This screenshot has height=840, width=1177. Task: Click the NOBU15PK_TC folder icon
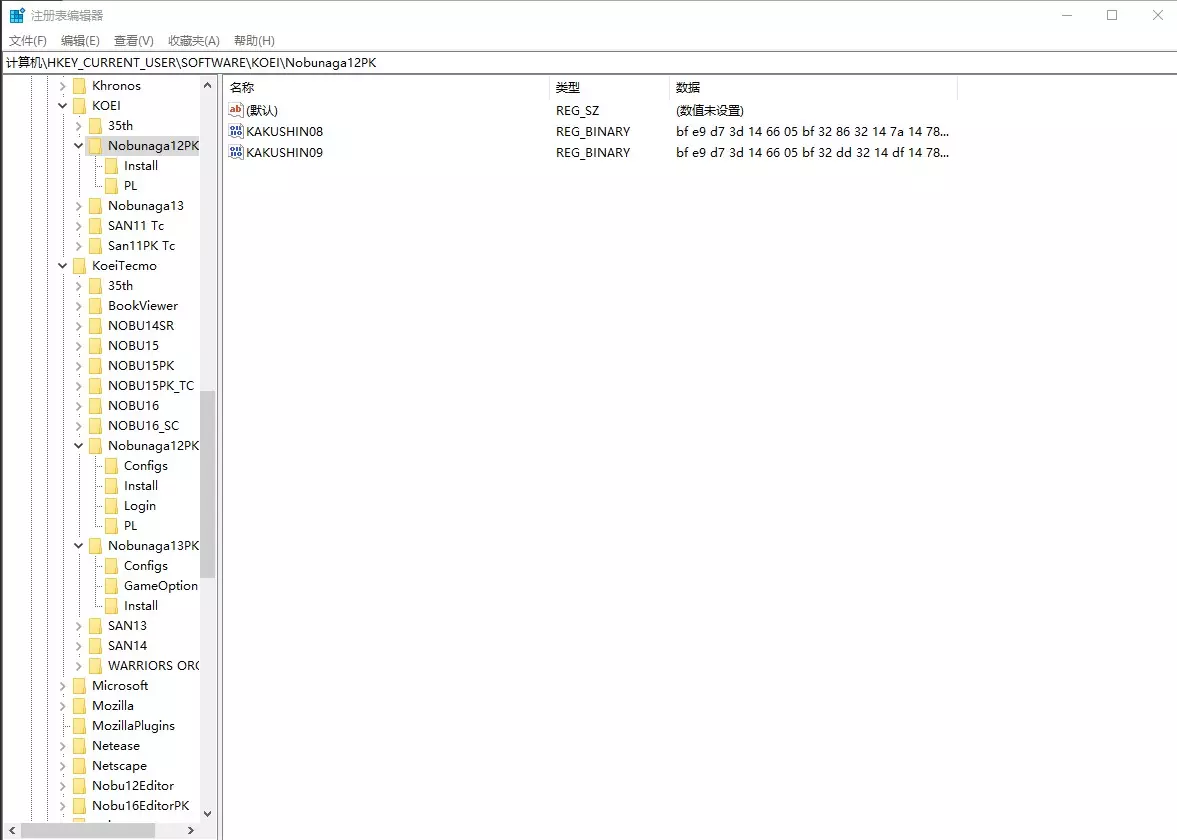click(x=95, y=386)
